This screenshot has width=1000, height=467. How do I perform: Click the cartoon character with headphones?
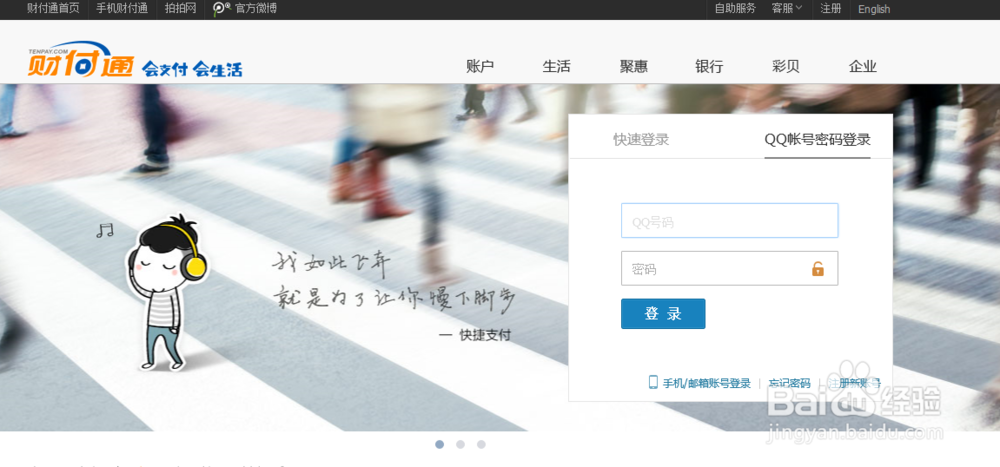[167, 293]
